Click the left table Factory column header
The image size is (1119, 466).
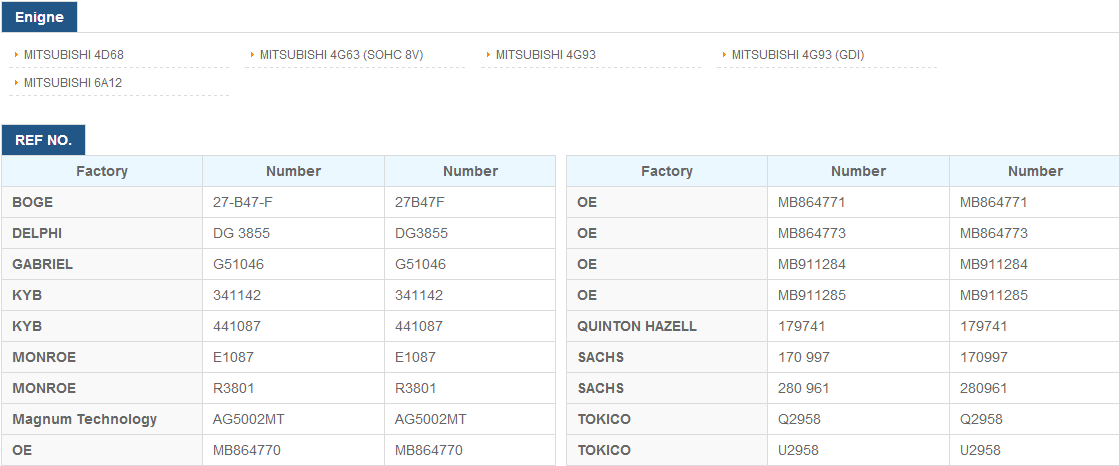102,171
